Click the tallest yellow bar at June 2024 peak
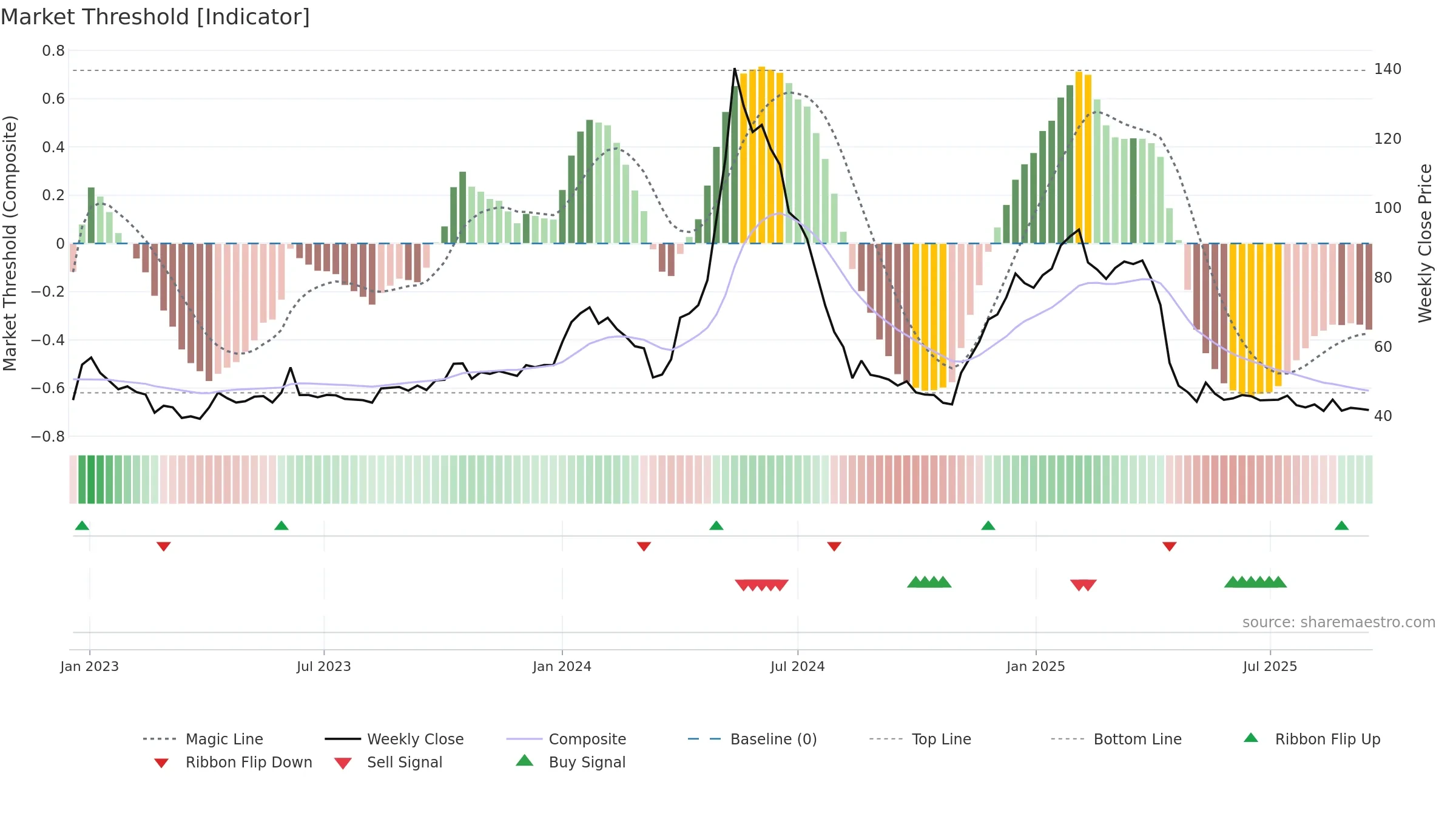 761,155
